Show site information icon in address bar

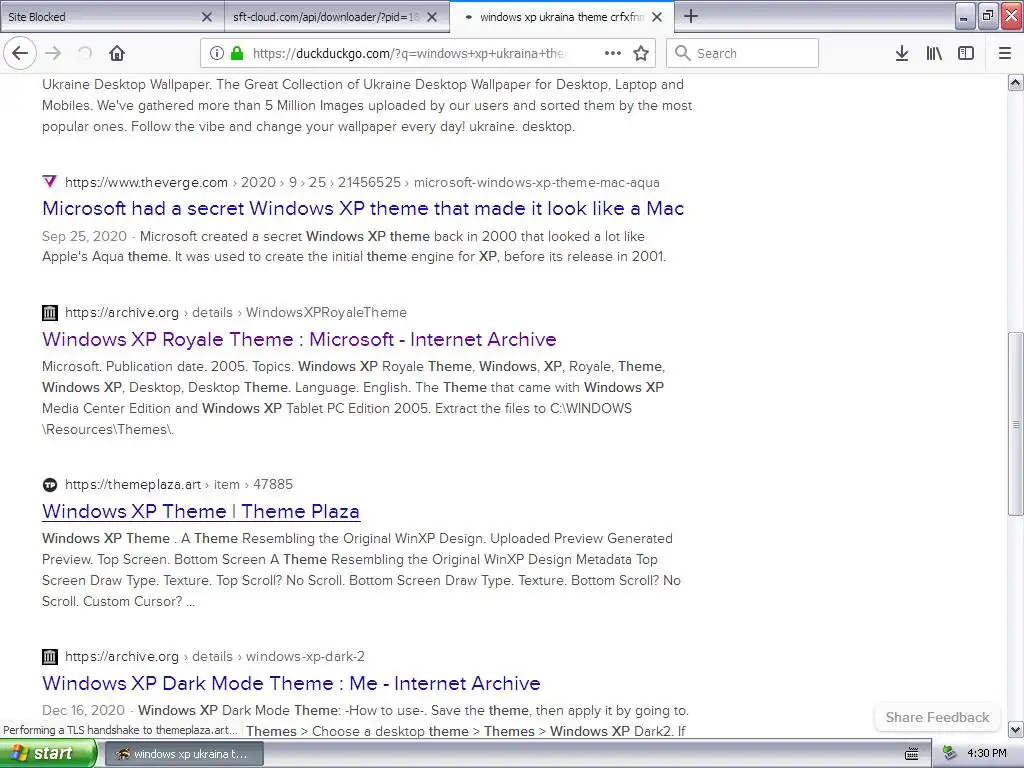point(217,53)
